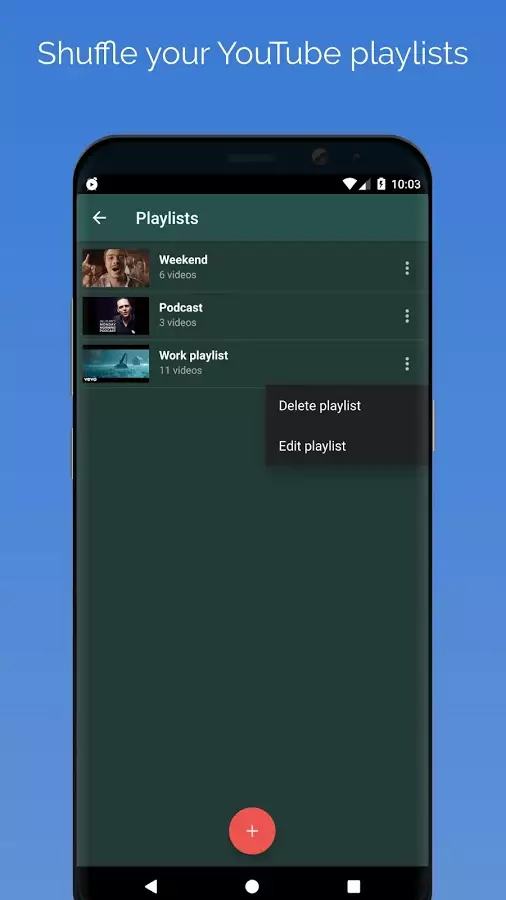Viewport: 506px width, 900px height.
Task: Tap the cellular signal icon
Action: [x=365, y=184]
